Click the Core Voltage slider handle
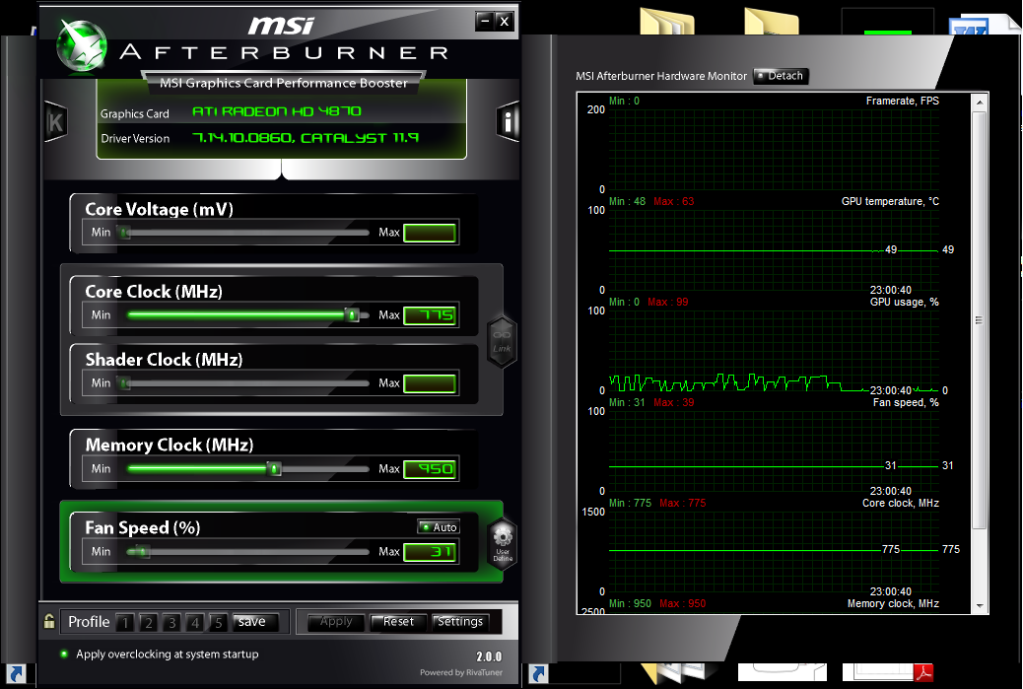 tap(124, 232)
